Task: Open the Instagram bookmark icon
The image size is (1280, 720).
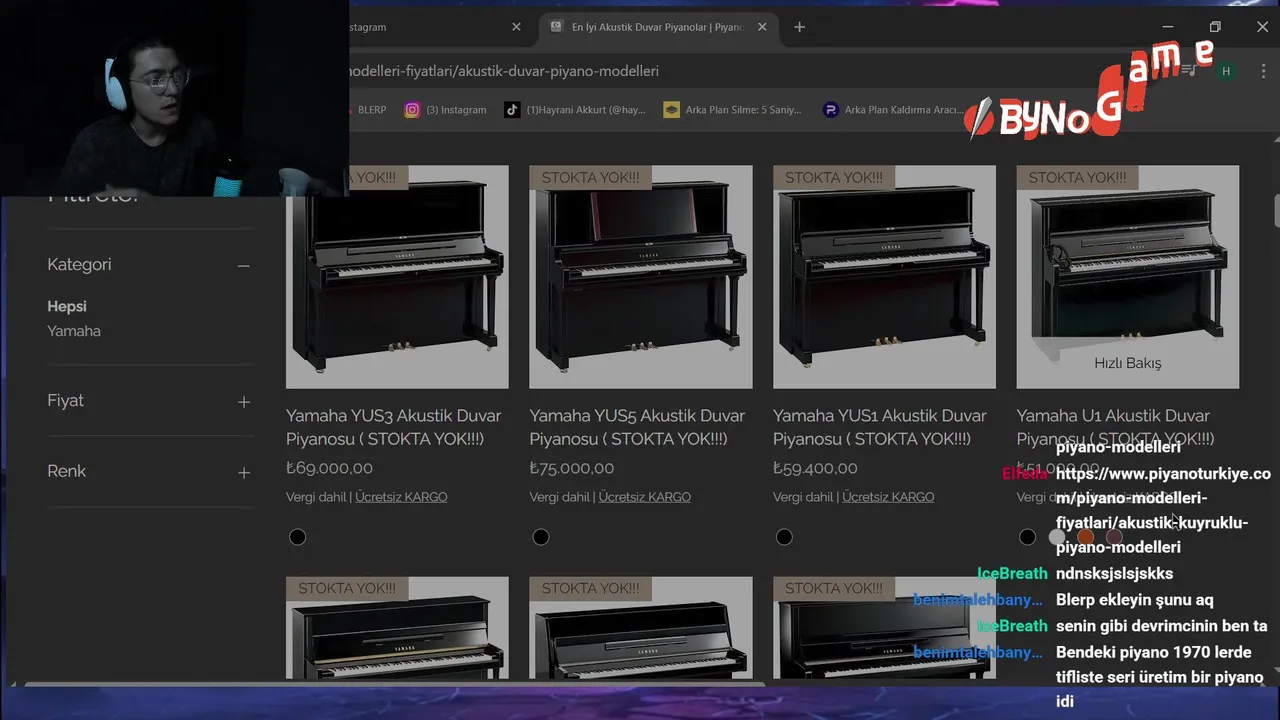Action: [x=412, y=110]
